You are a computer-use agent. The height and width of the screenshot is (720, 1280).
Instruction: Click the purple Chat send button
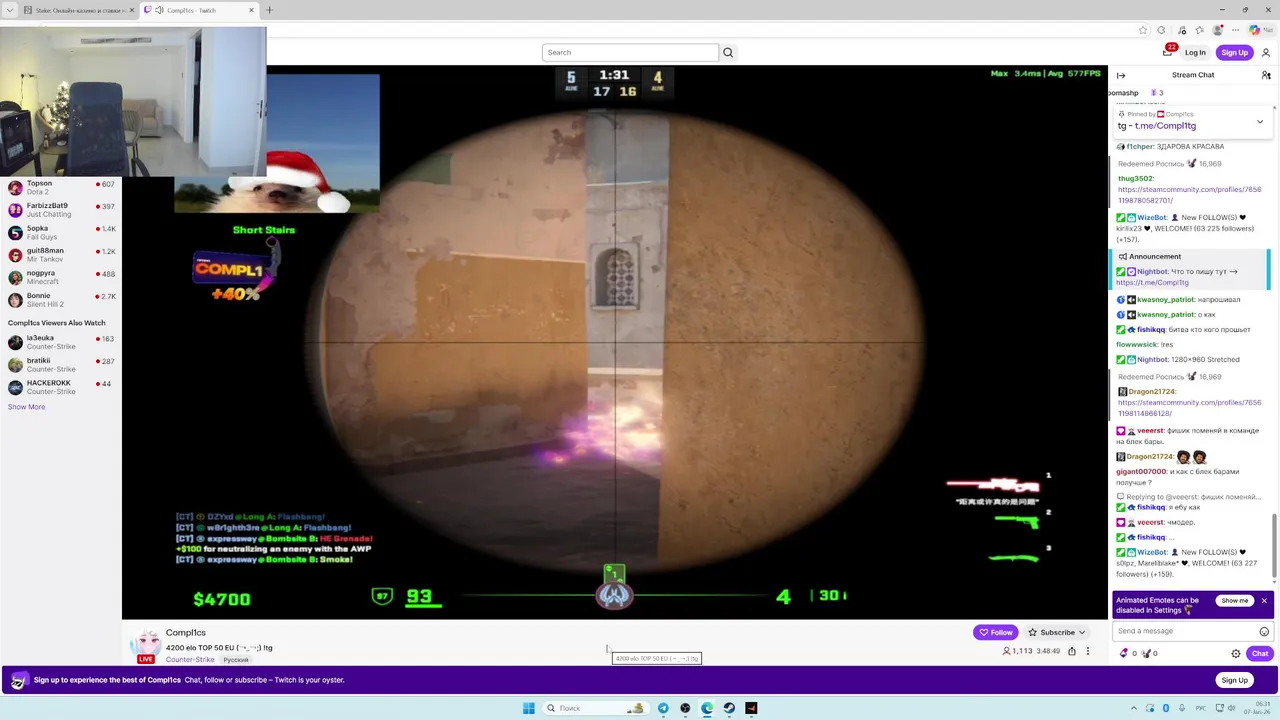pyautogui.click(x=1259, y=653)
